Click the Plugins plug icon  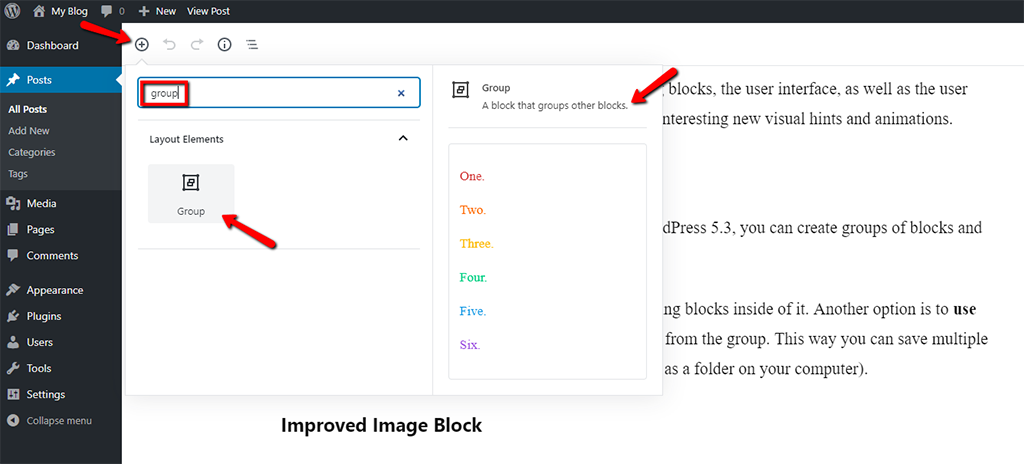tap(13, 316)
